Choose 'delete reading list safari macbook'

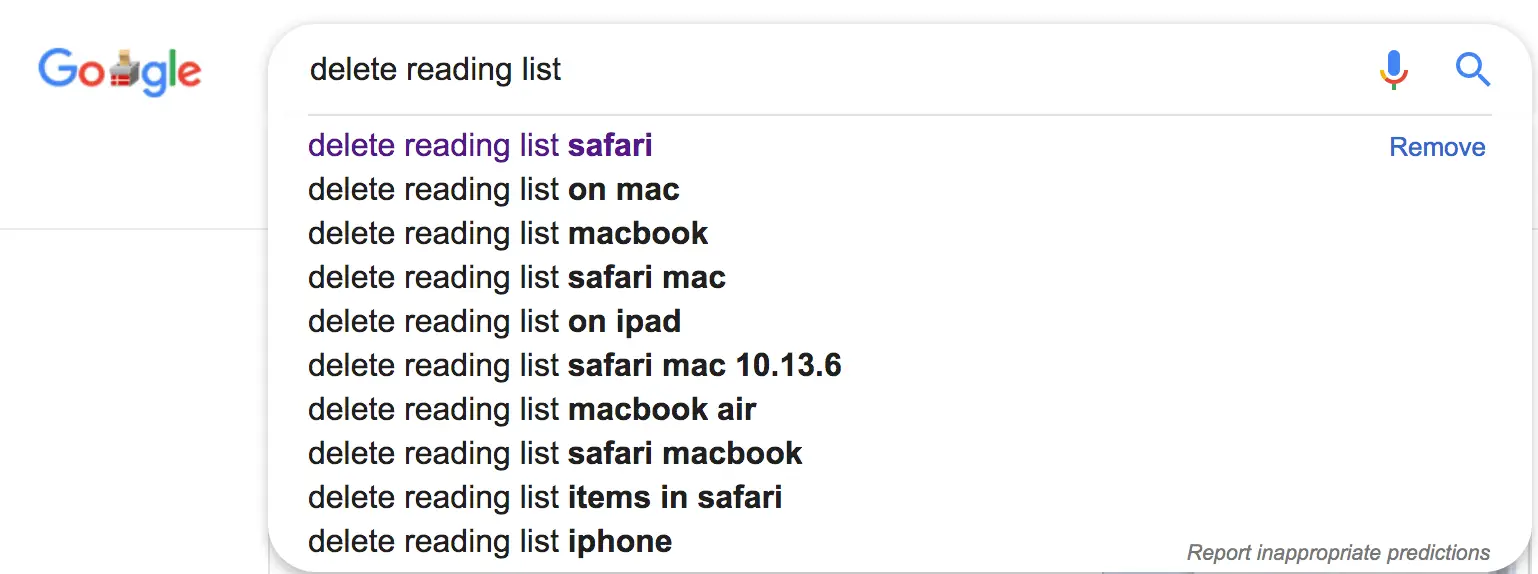click(x=554, y=453)
